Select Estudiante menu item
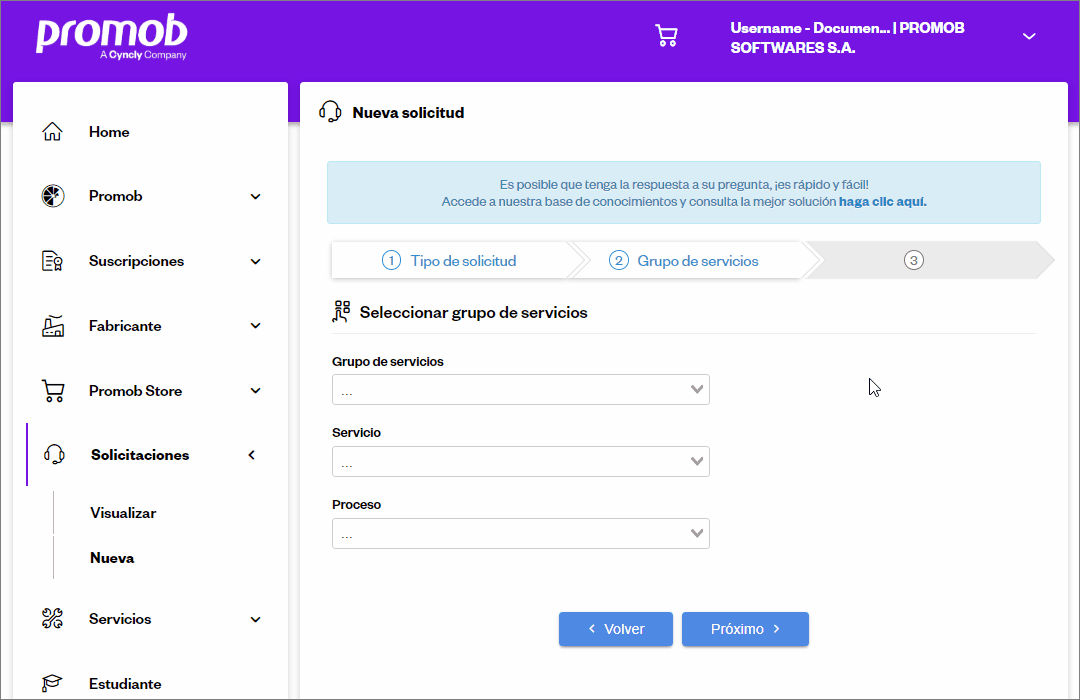 click(x=125, y=683)
